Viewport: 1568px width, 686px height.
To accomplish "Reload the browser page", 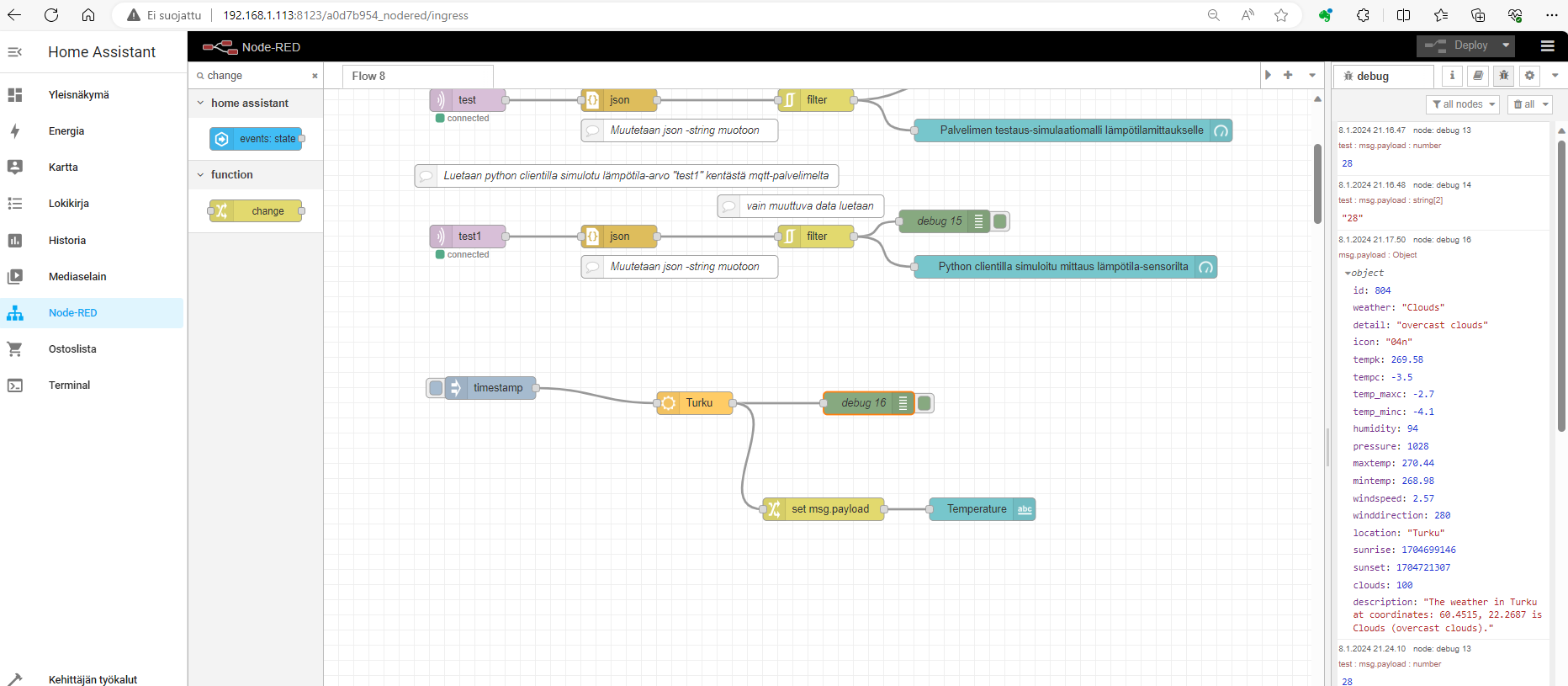I will 51,15.
